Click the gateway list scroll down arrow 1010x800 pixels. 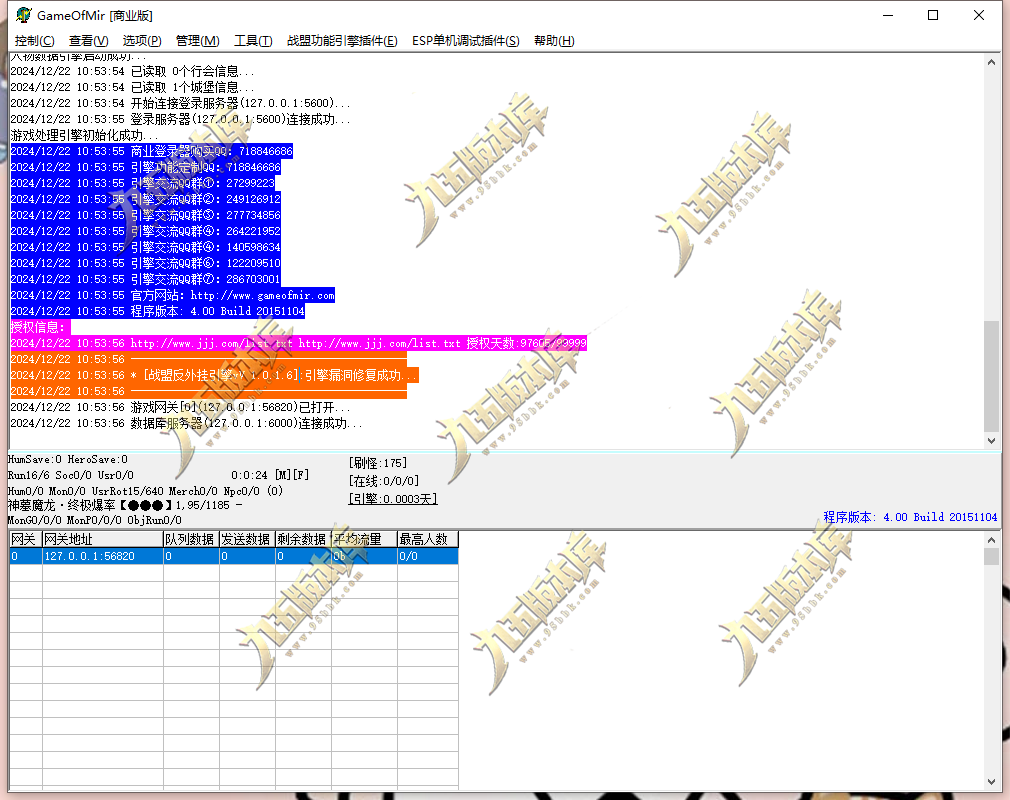coord(991,781)
